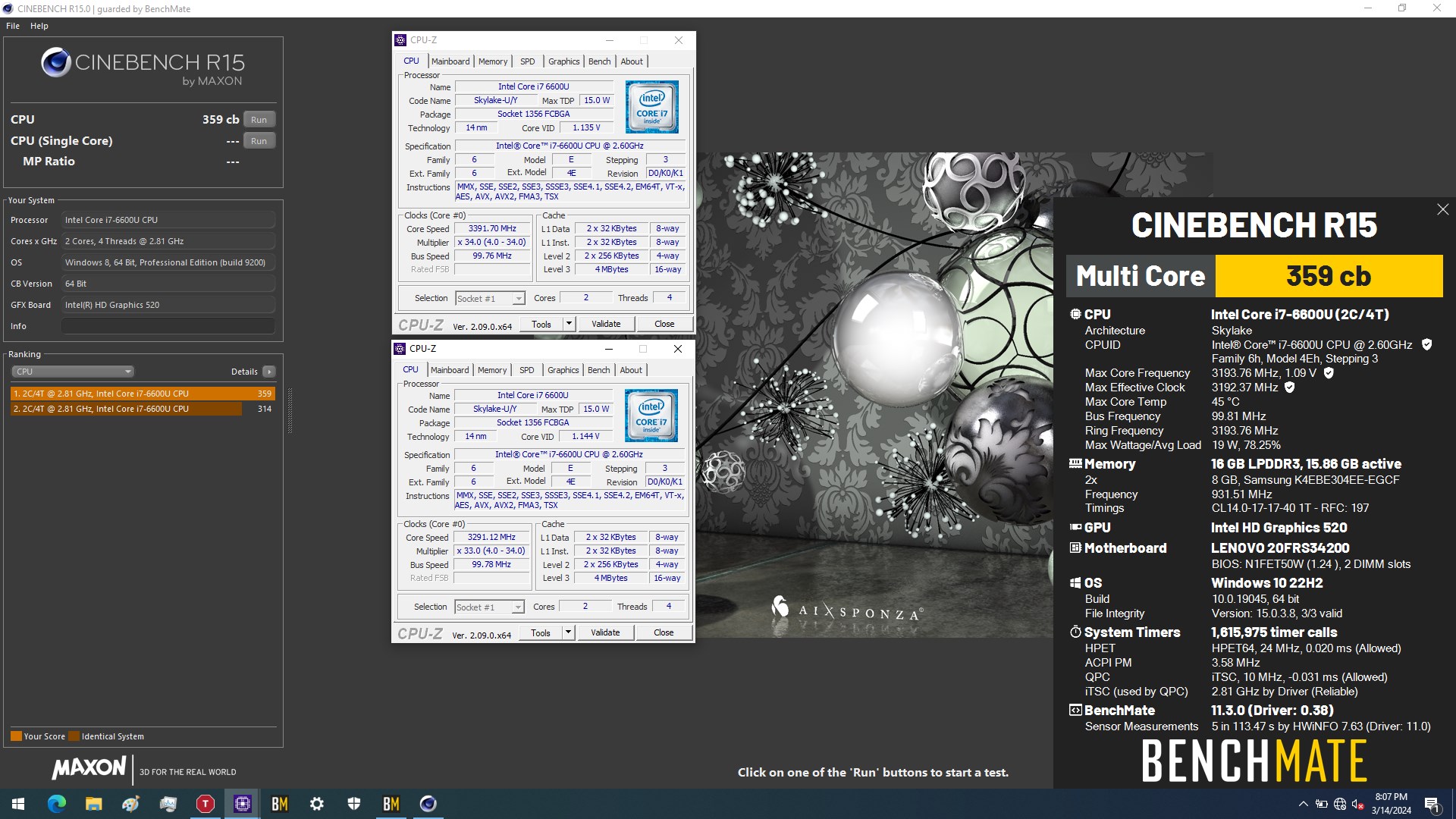Image resolution: width=1456 pixels, height=819 pixels.
Task: Switch to CPU-Z via purple taskbar icon
Action: point(243,804)
